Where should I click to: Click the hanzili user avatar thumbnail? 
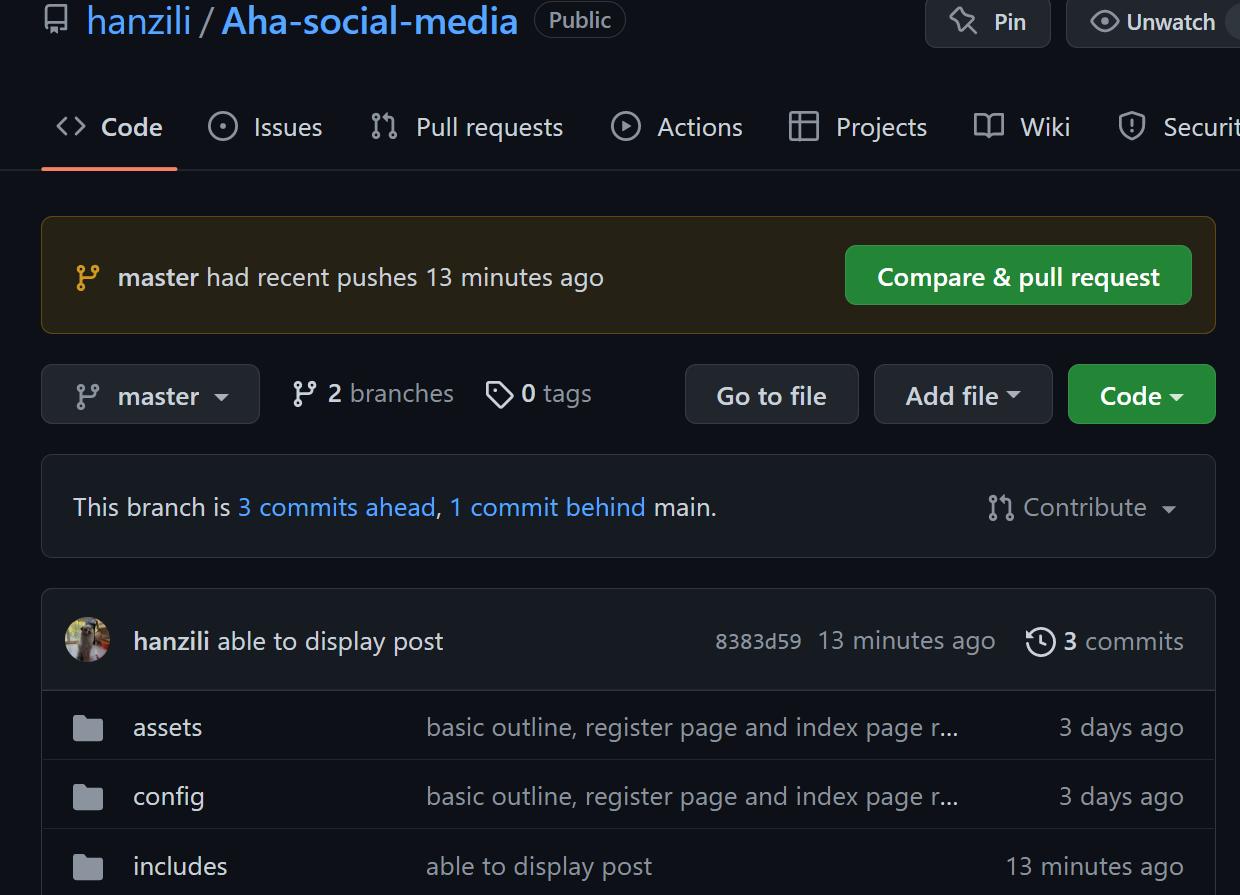[87, 640]
